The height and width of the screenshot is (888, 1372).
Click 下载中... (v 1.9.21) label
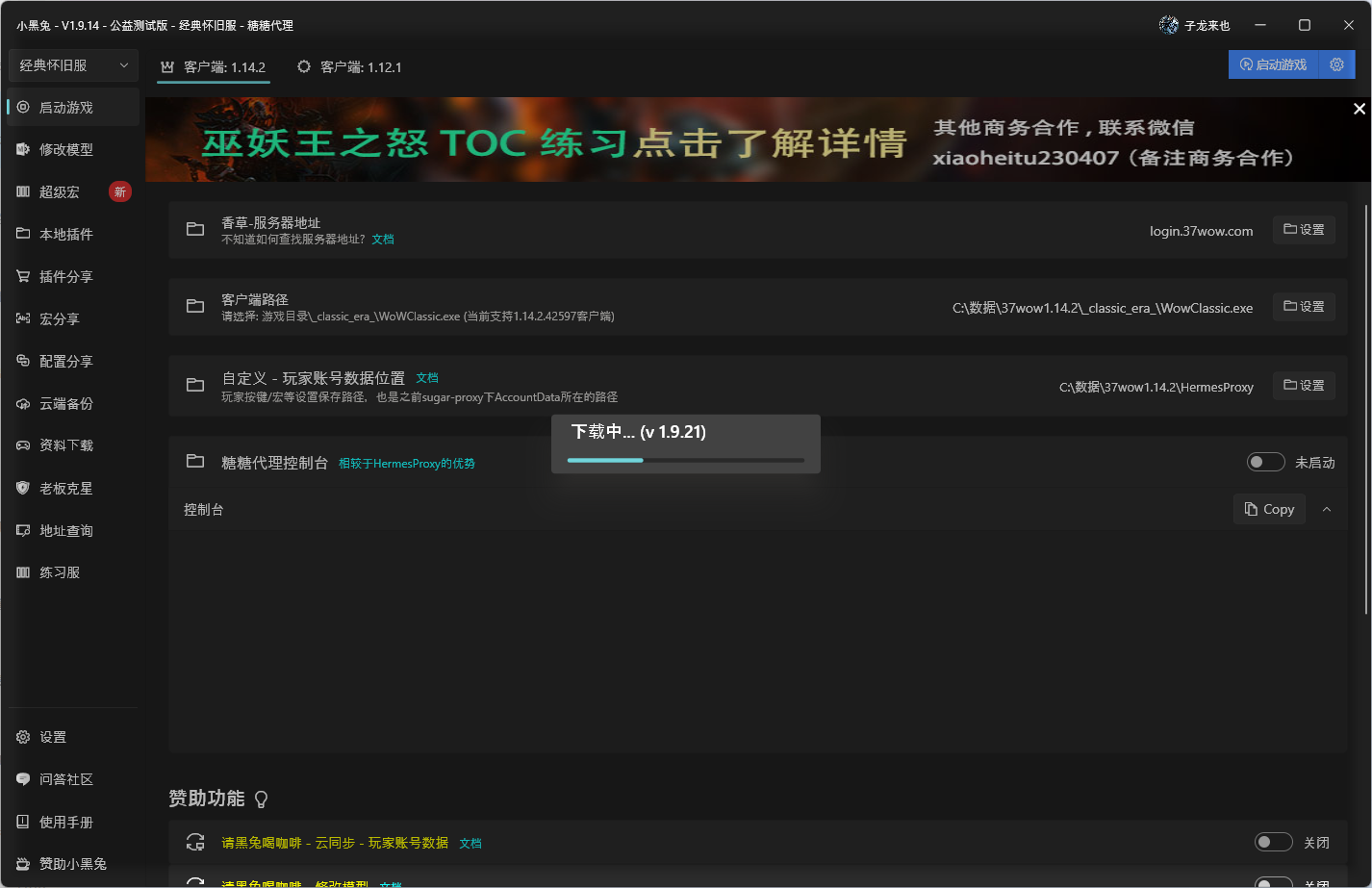[639, 432]
